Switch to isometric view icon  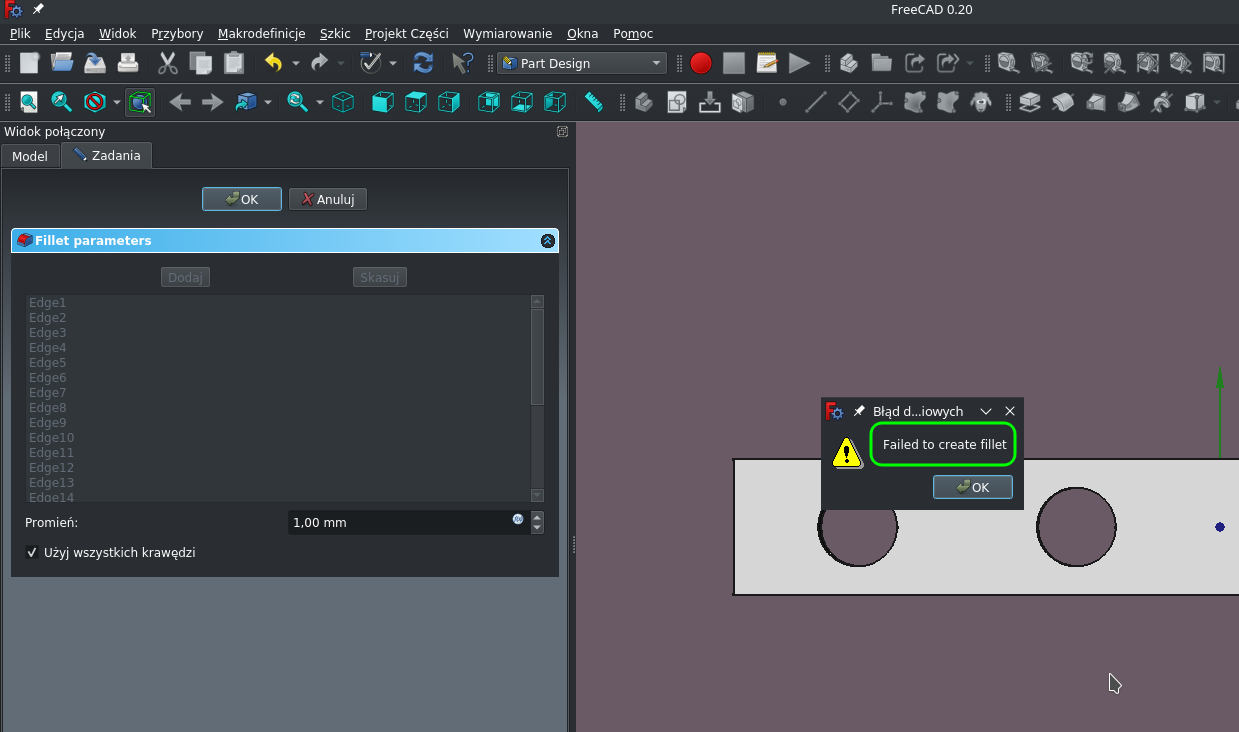point(343,101)
